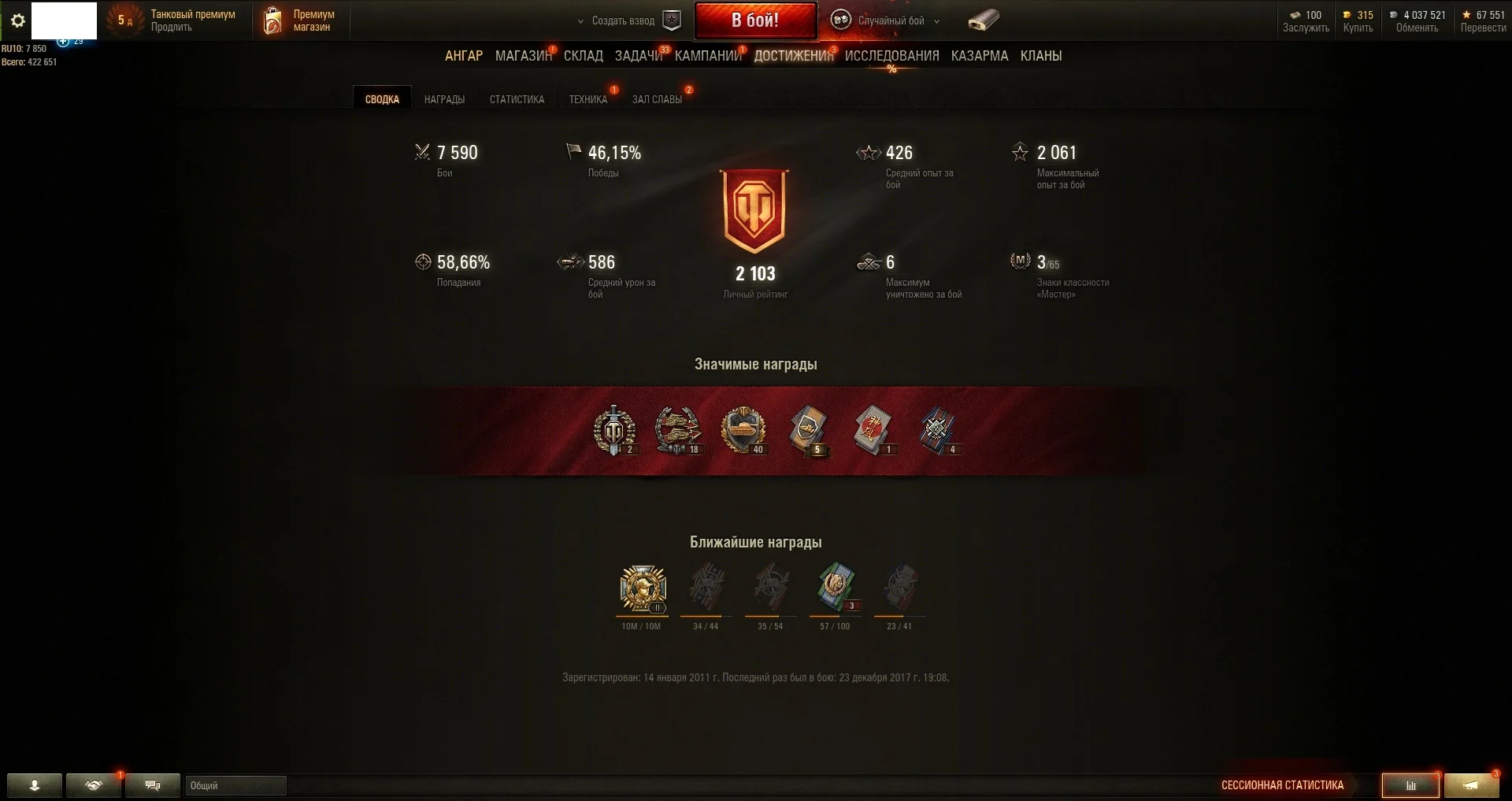The width and height of the screenshot is (1512, 801).
Task: Click the platoon shield icon
Action: (x=672, y=20)
